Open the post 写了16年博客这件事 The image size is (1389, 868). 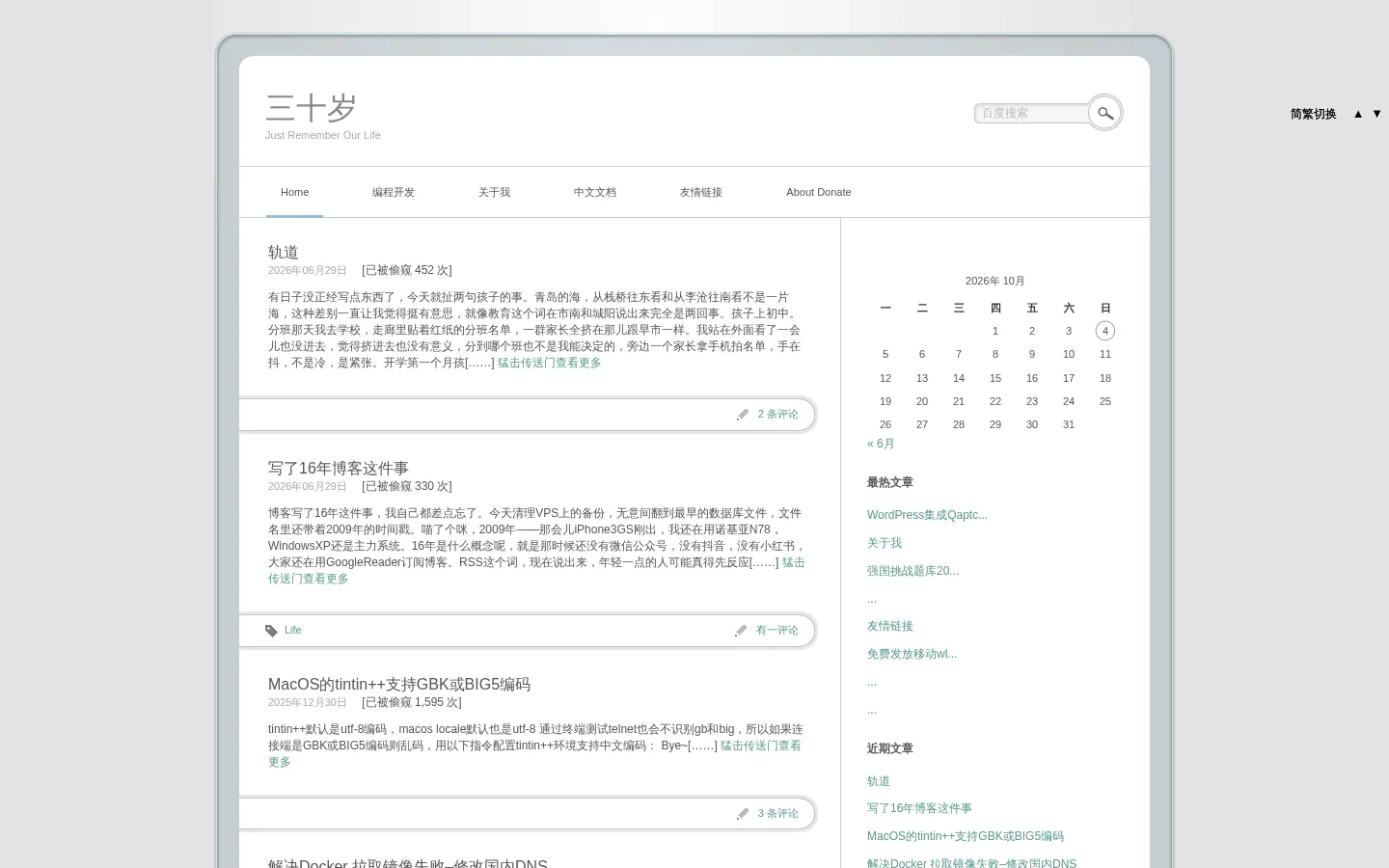[339, 468]
